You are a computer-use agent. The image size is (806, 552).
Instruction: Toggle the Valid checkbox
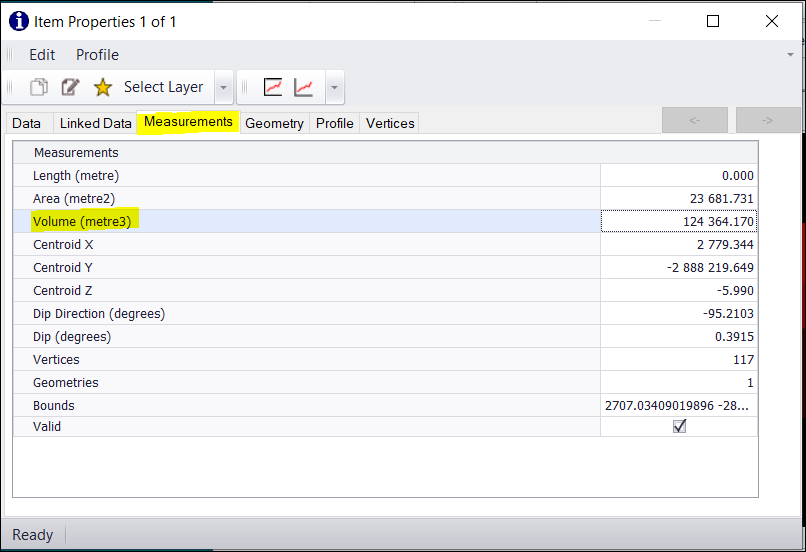click(x=680, y=426)
